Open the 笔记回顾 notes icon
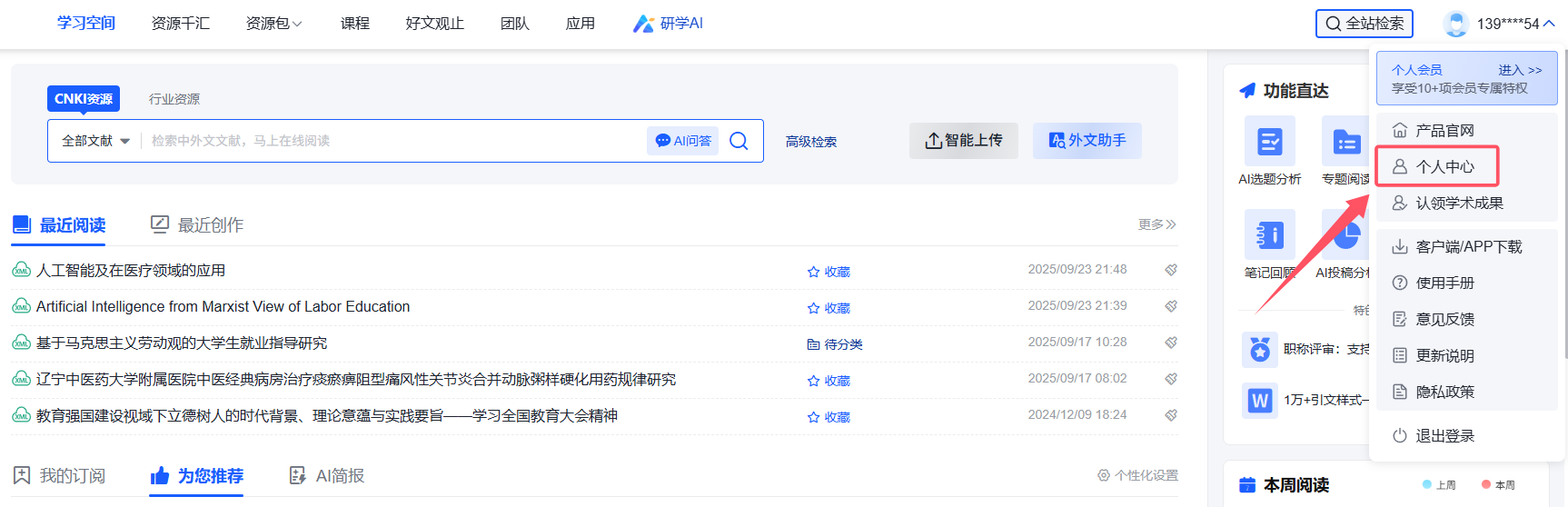This screenshot has height=507, width=1568. click(1269, 234)
